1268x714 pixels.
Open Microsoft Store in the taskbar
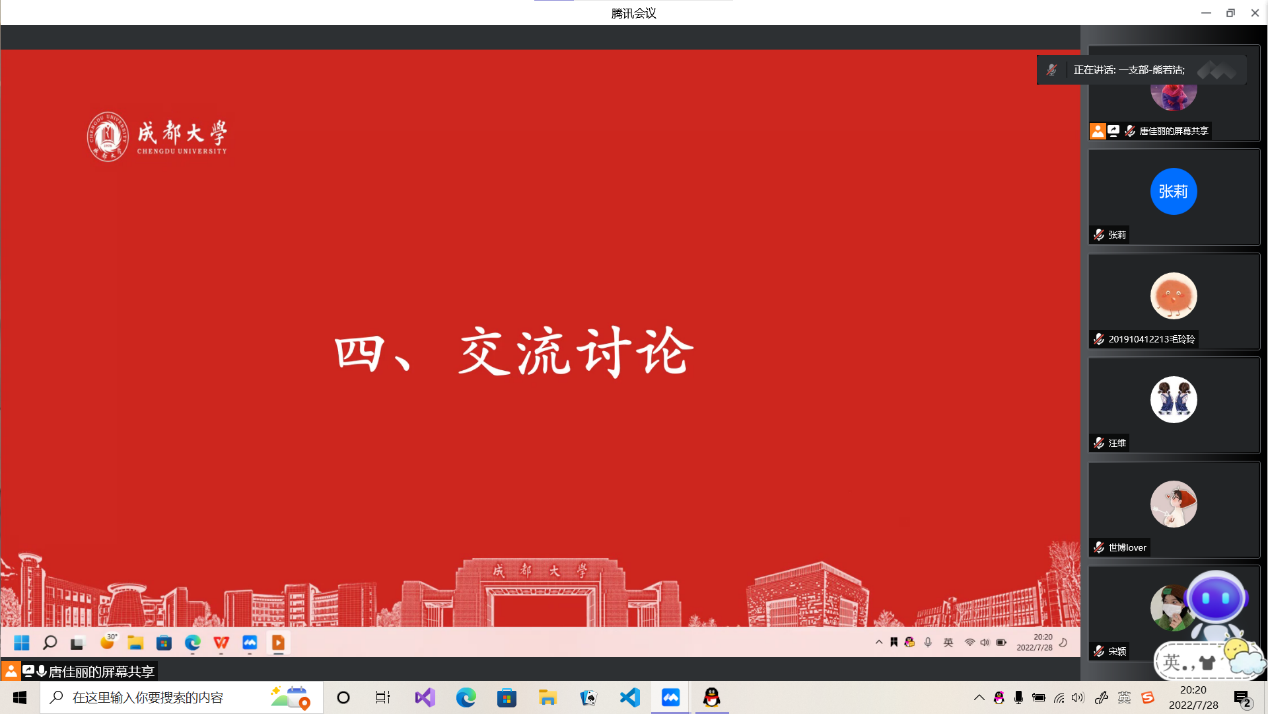click(x=507, y=698)
